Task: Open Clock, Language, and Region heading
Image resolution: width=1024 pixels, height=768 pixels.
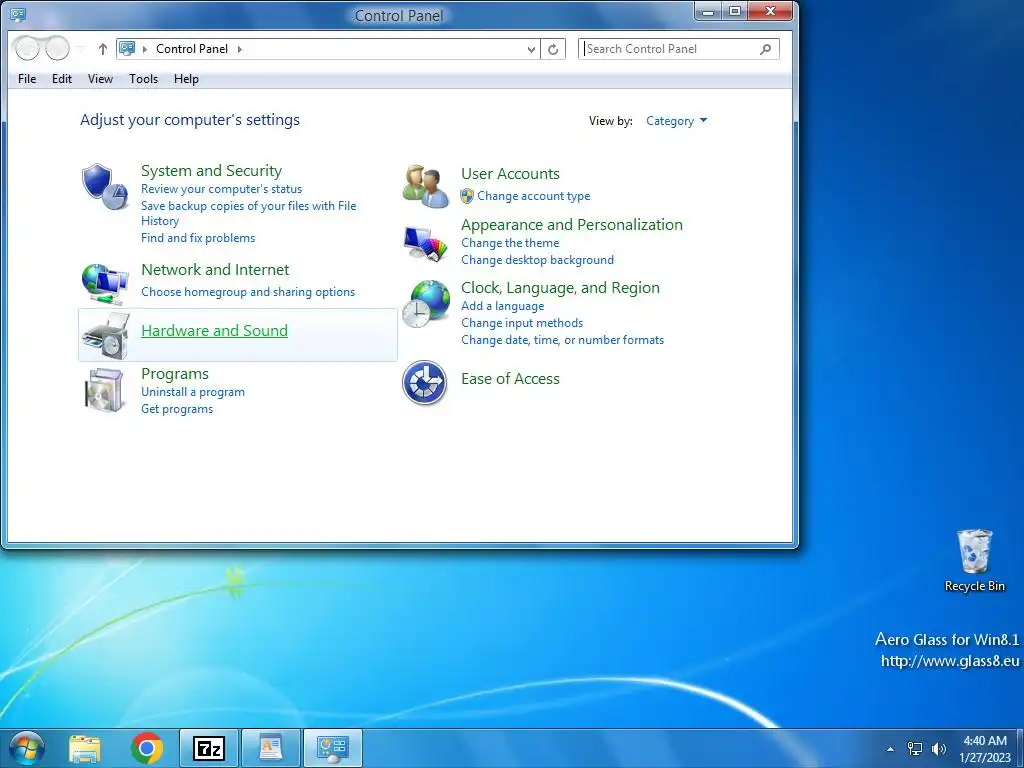Action: click(x=560, y=288)
